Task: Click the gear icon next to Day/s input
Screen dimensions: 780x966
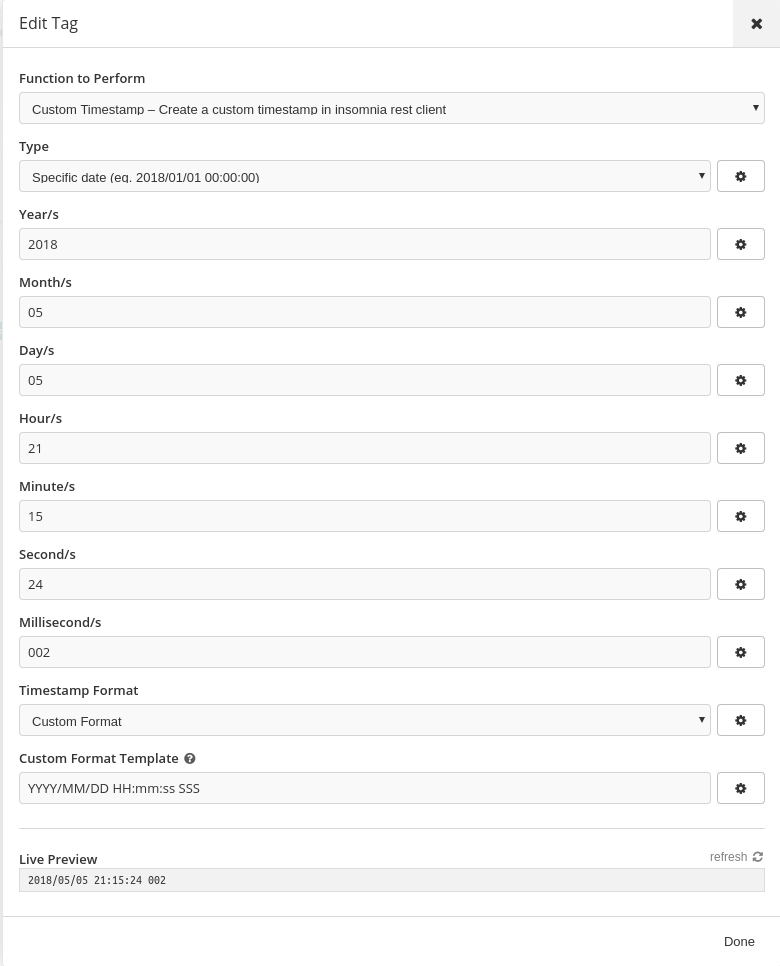Action: point(741,380)
